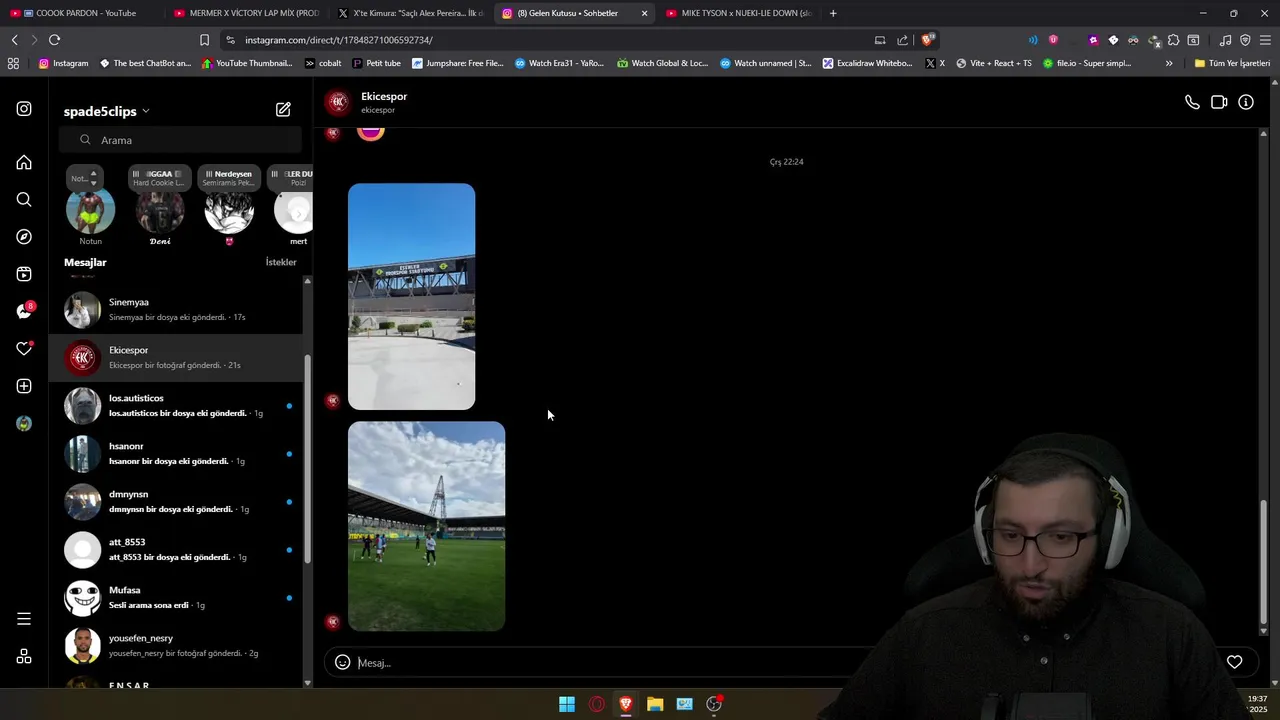This screenshot has width=1280, height=720.
Task: Open a new browser tab
Action: pos(833,13)
